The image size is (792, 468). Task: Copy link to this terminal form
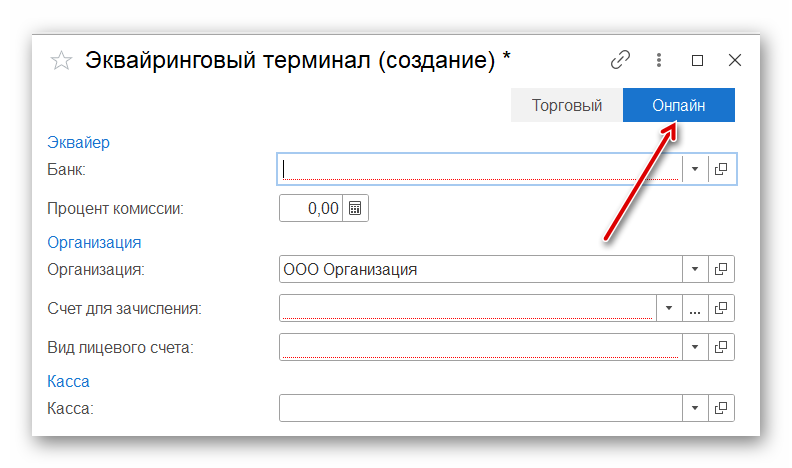pyautogui.click(x=620, y=60)
